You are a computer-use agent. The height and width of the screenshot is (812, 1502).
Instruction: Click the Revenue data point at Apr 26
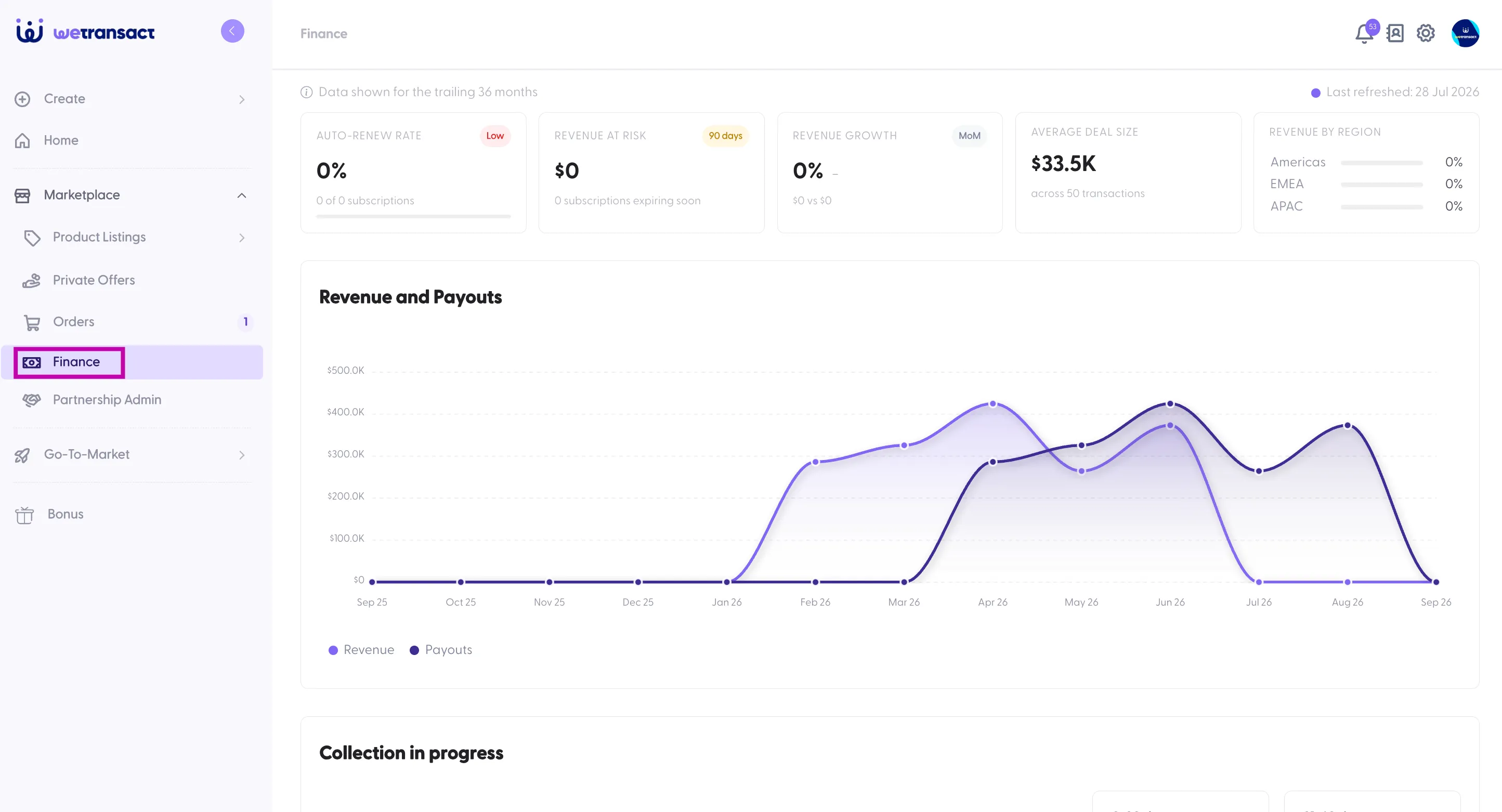[x=993, y=404]
